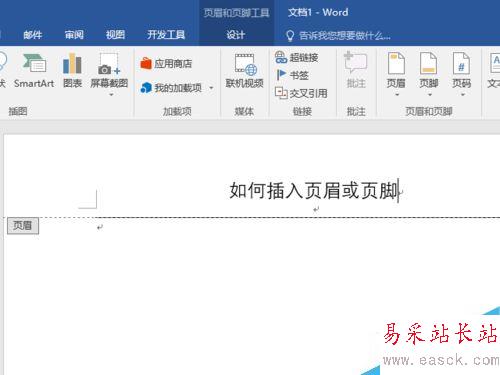Open the 设计 tab under header tools
The image size is (500, 375).
click(236, 35)
